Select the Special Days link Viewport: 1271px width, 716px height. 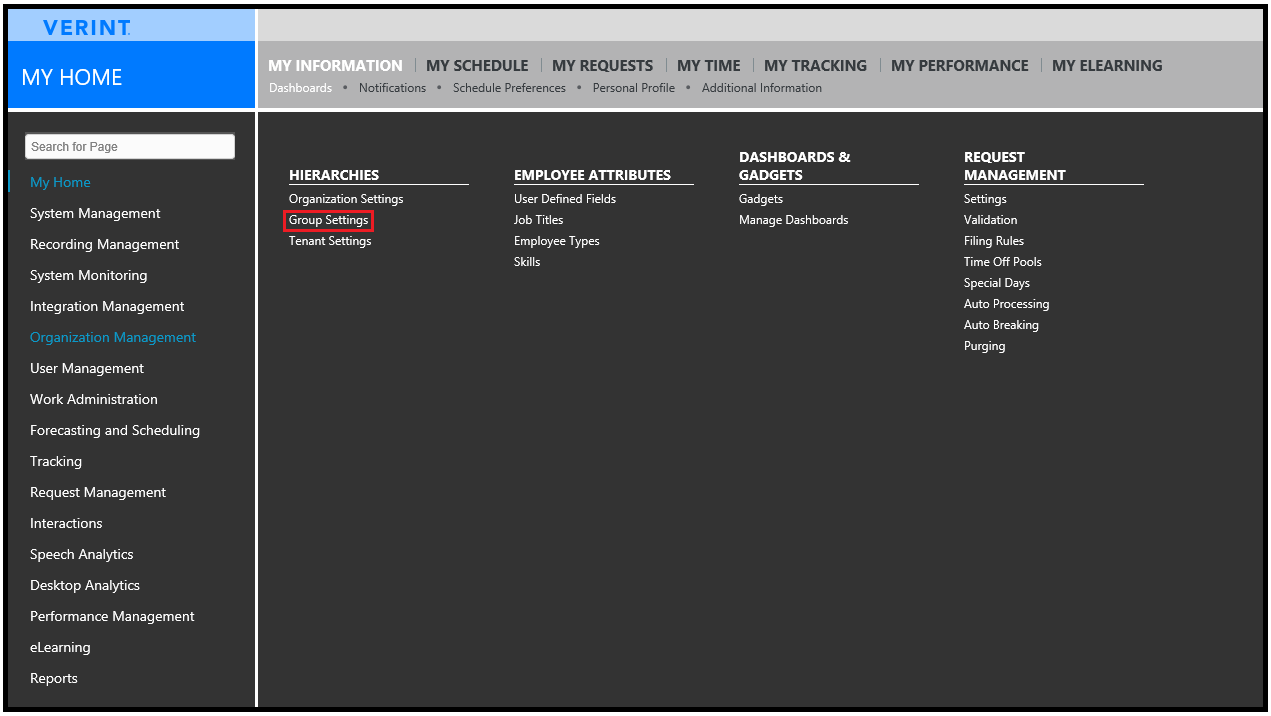(x=997, y=283)
